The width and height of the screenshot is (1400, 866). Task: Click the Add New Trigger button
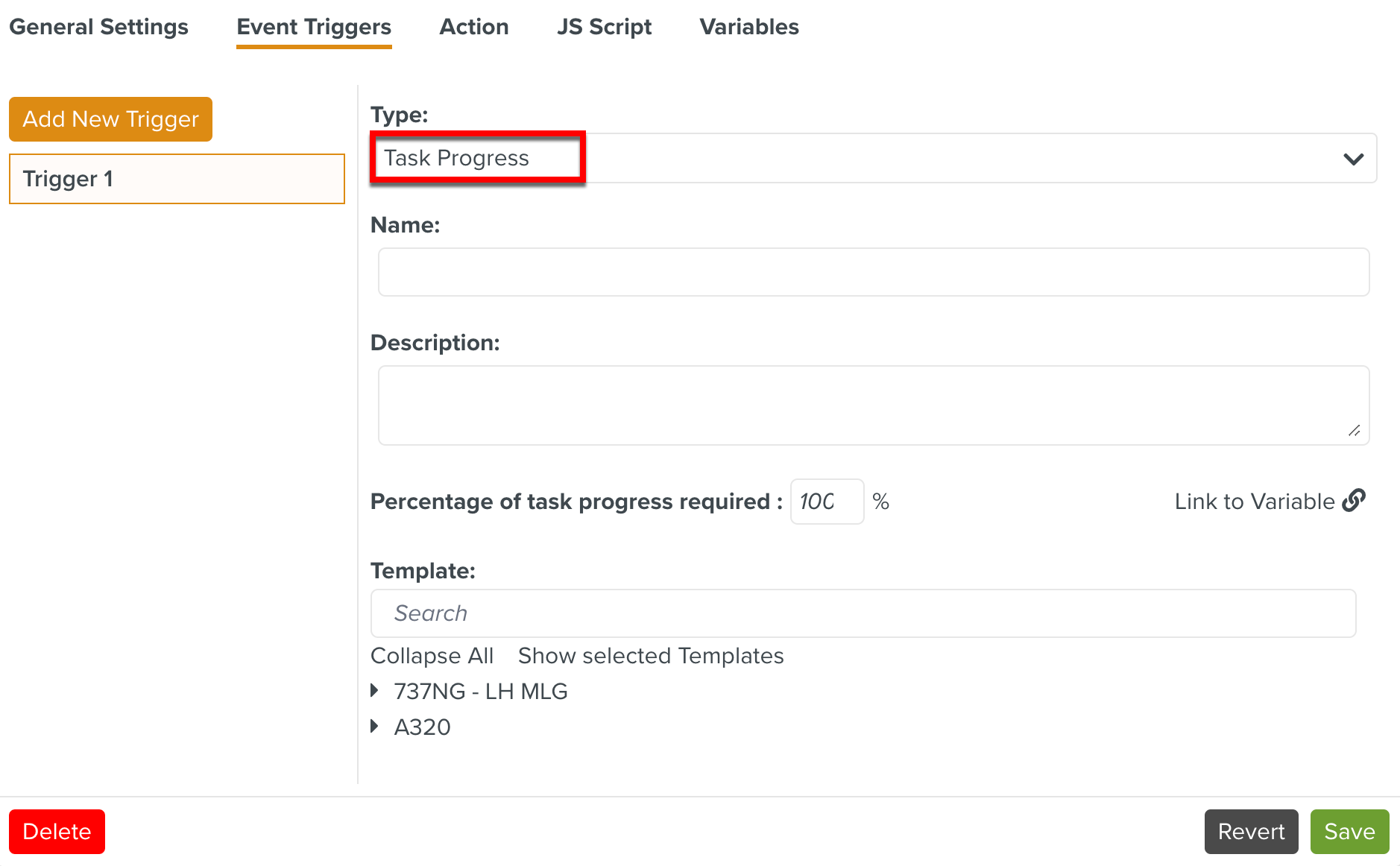110,118
